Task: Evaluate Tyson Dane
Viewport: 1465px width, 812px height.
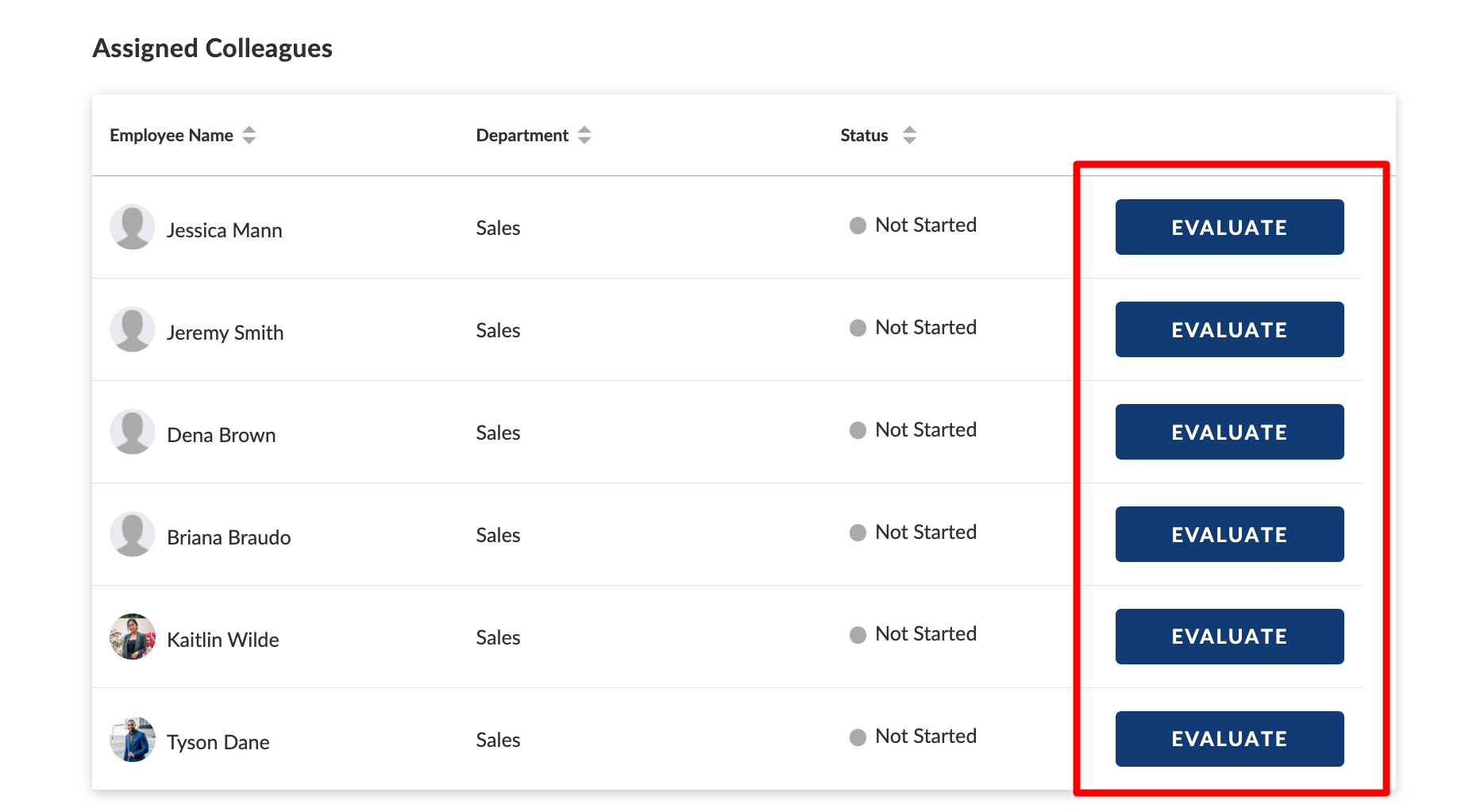Action: point(1229,739)
